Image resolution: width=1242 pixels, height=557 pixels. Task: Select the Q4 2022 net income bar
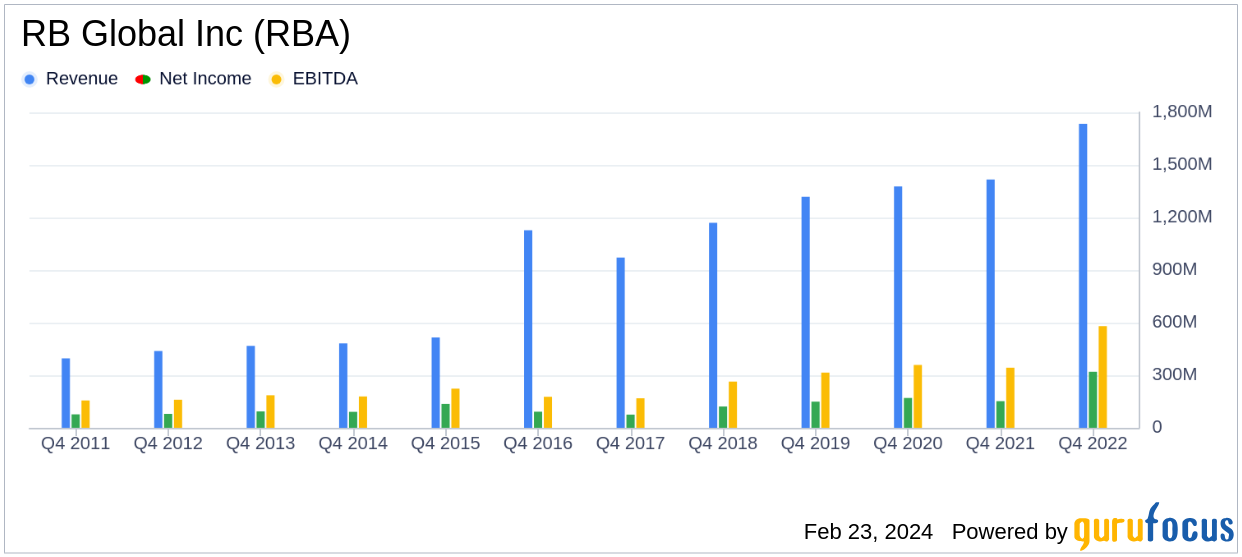[1093, 400]
